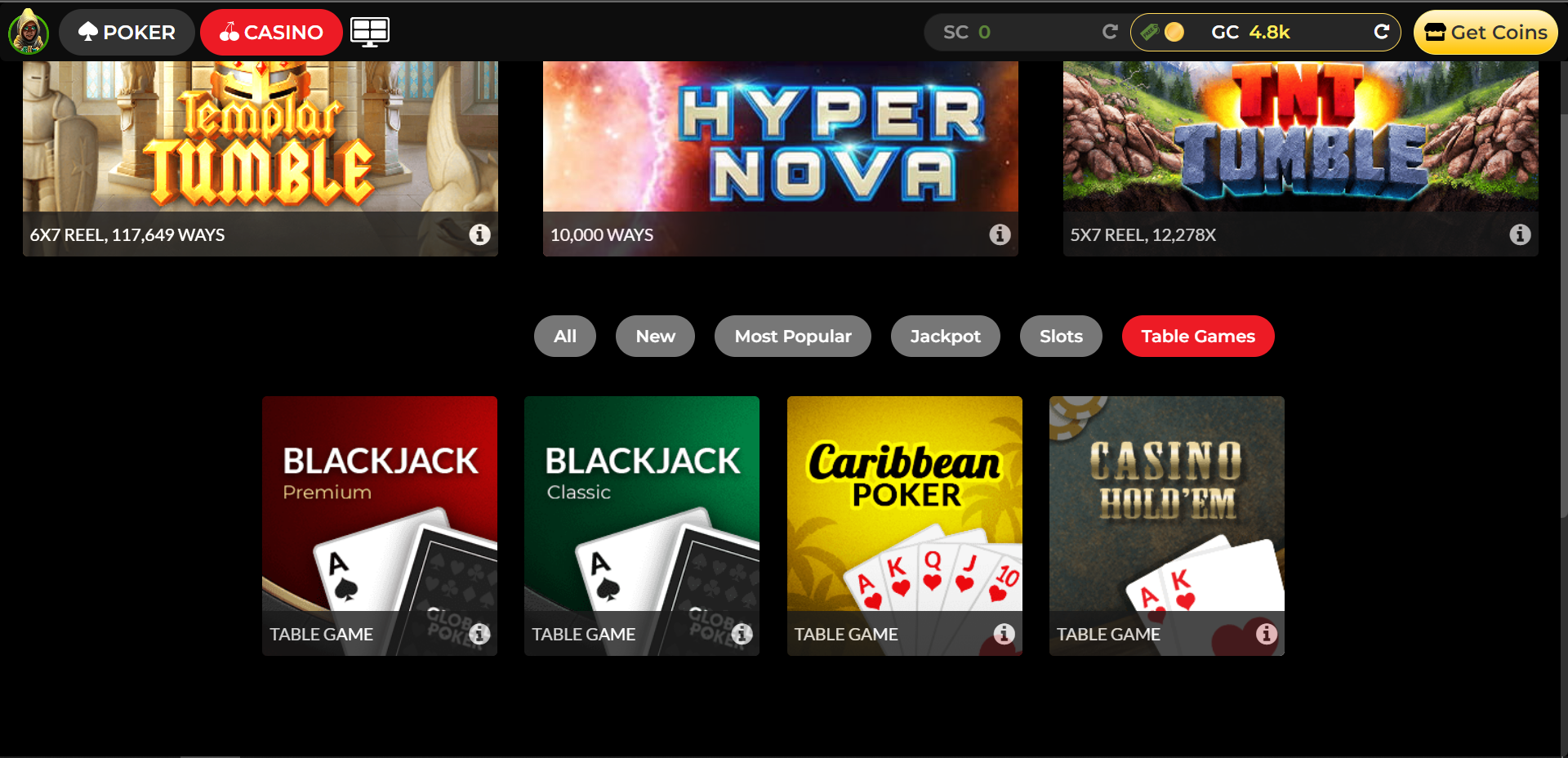The height and width of the screenshot is (758, 1568).
Task: Refresh the GC balance
Action: pos(1381,32)
